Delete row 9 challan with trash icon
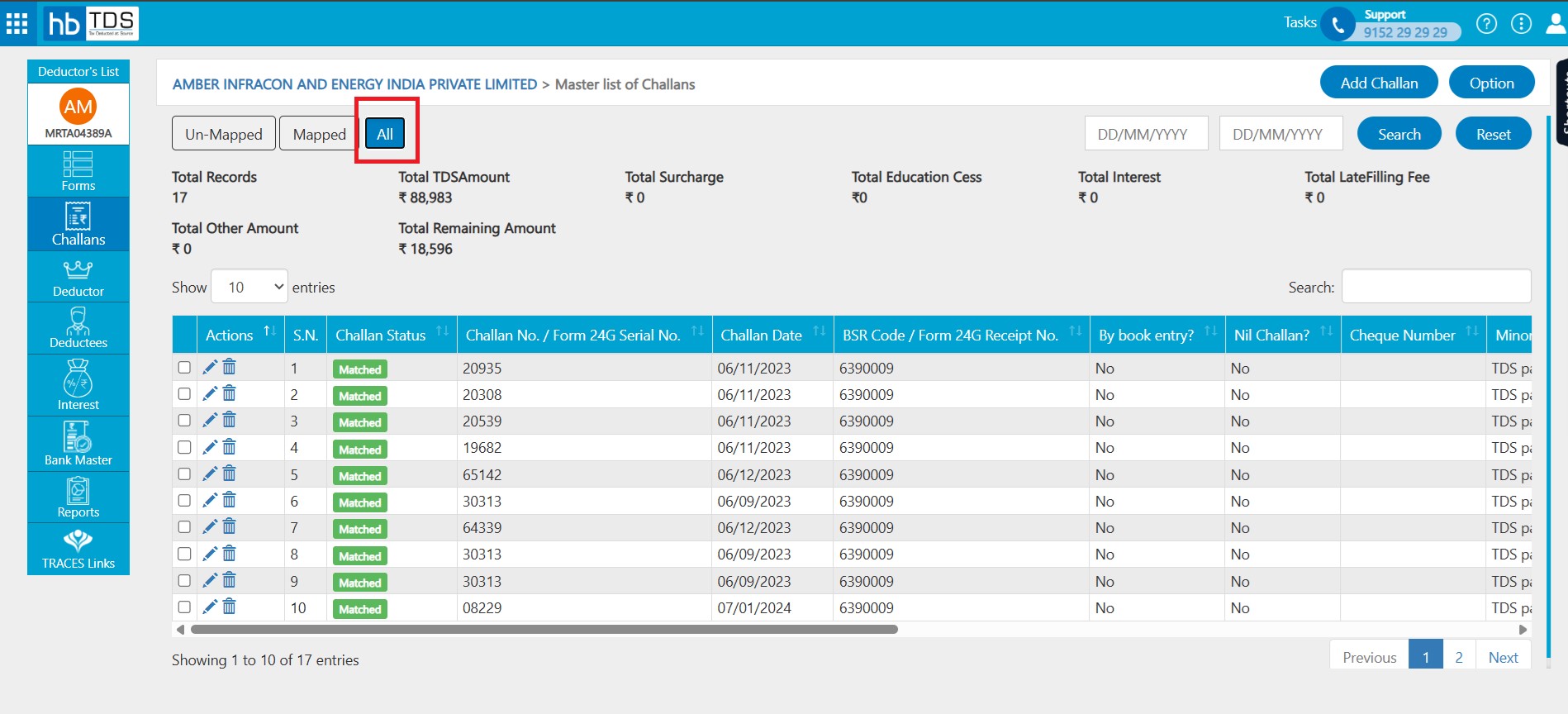1568x714 pixels. point(230,580)
